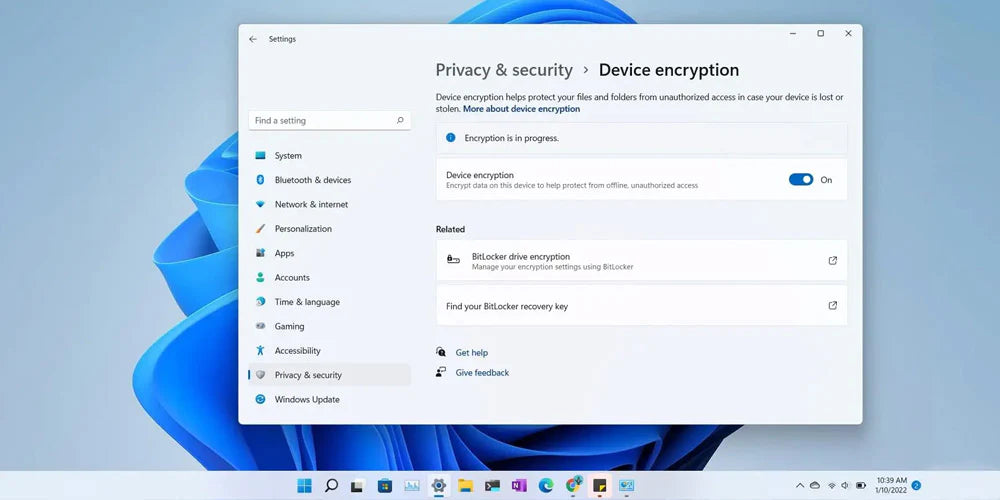
Task: Show hidden icons chevron in system tray
Action: click(799, 486)
